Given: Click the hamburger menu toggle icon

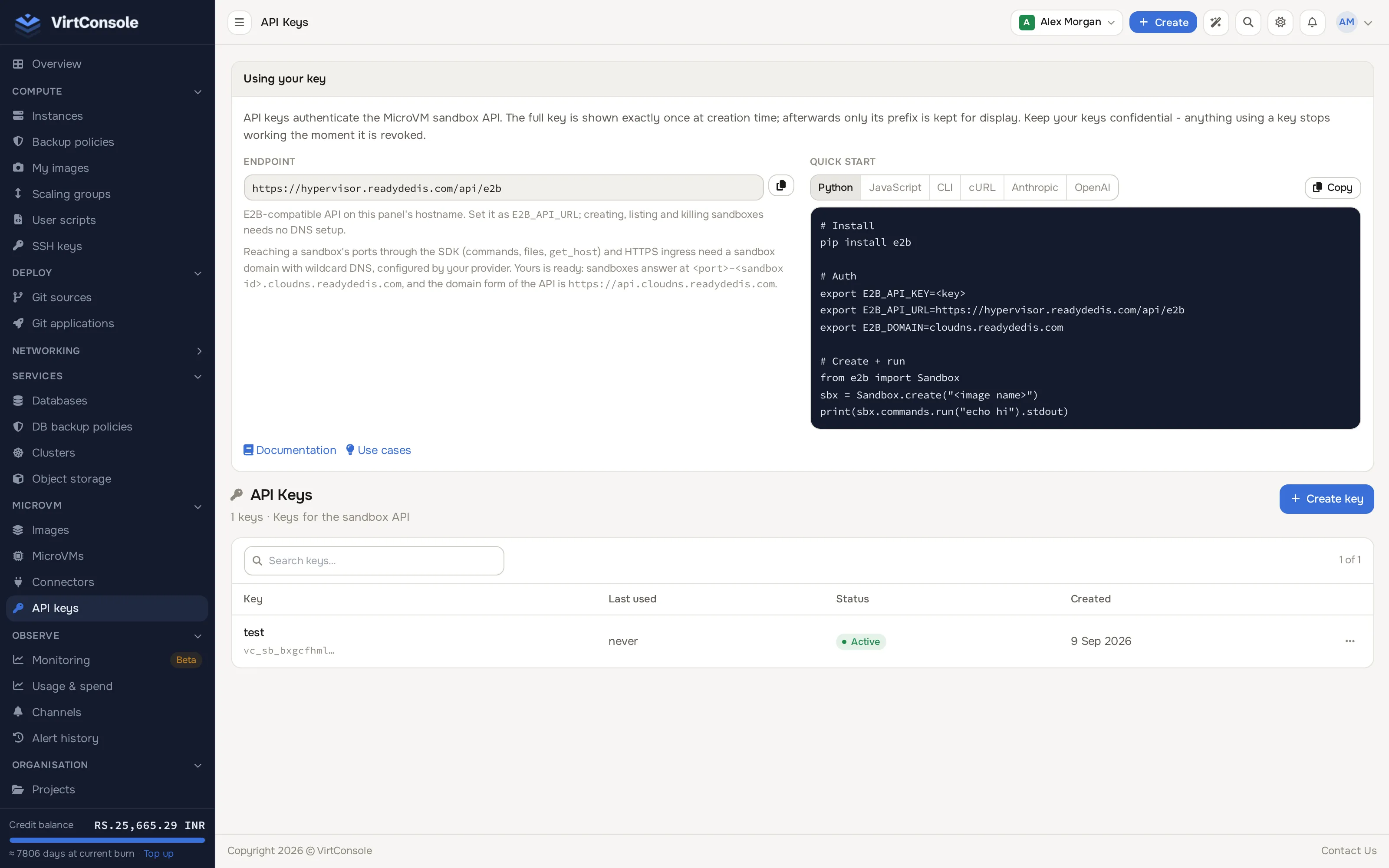Looking at the screenshot, I should [x=239, y=23].
